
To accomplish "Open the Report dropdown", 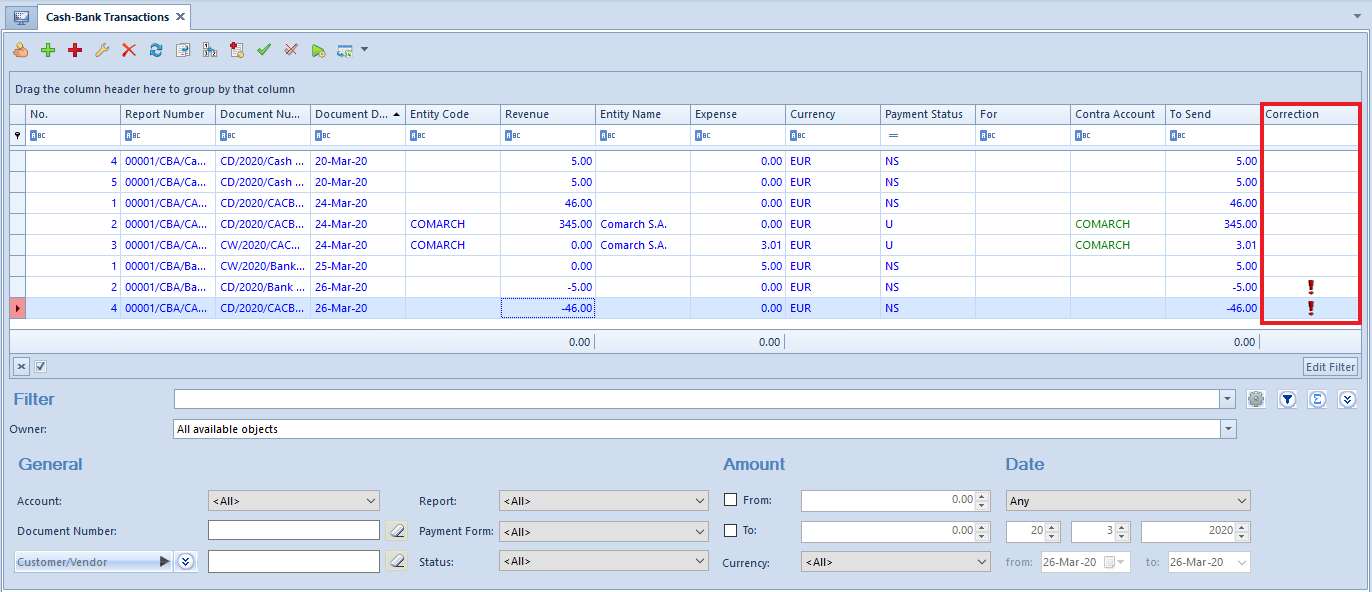I will [603, 501].
